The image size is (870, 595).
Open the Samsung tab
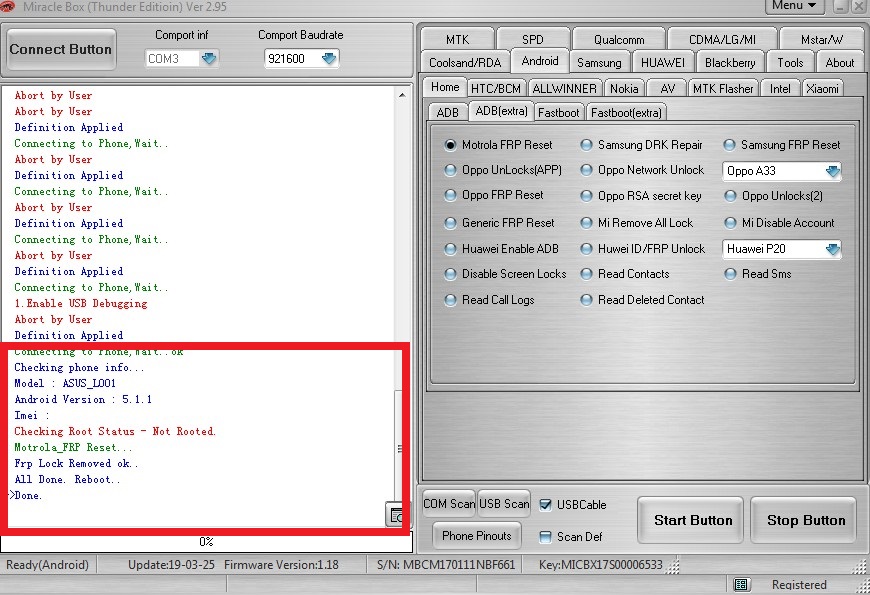(599, 63)
